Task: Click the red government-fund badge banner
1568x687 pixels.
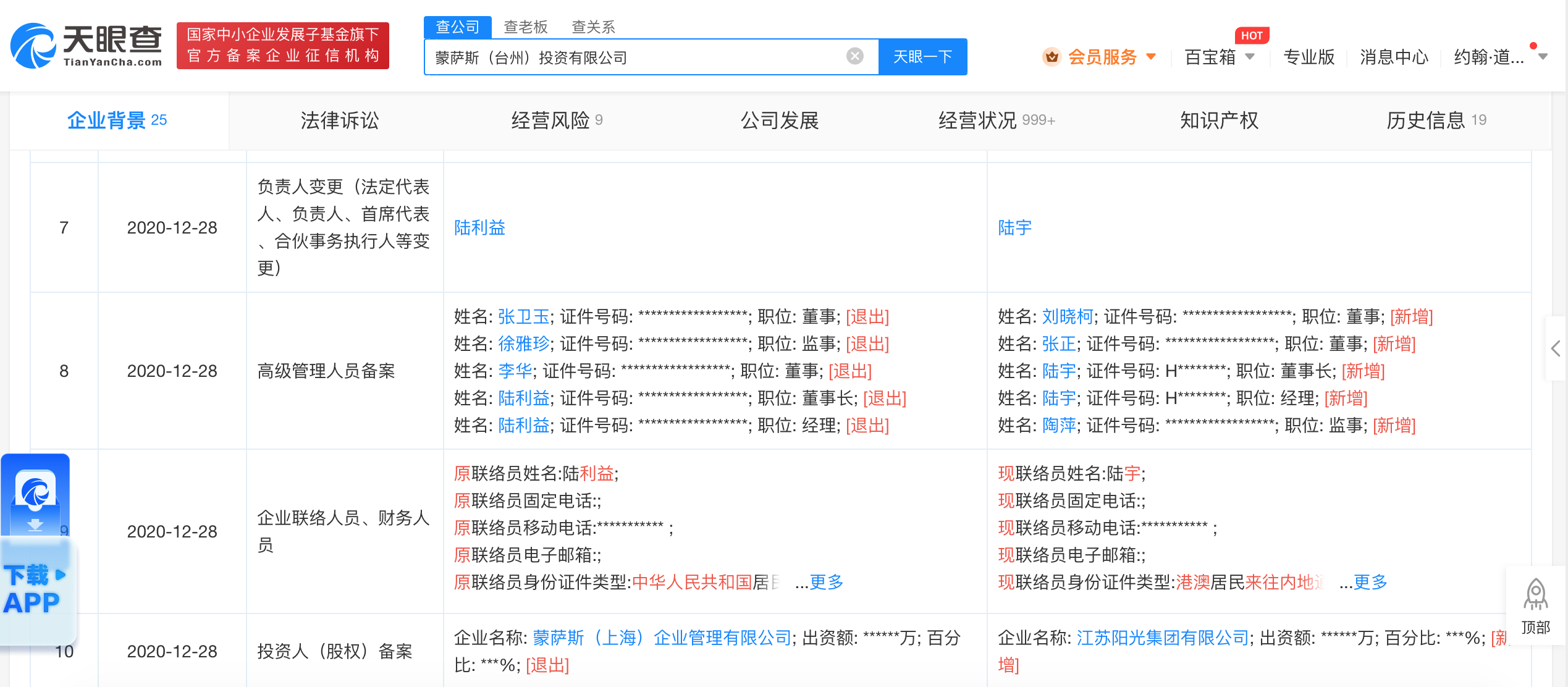Action: coord(282,46)
